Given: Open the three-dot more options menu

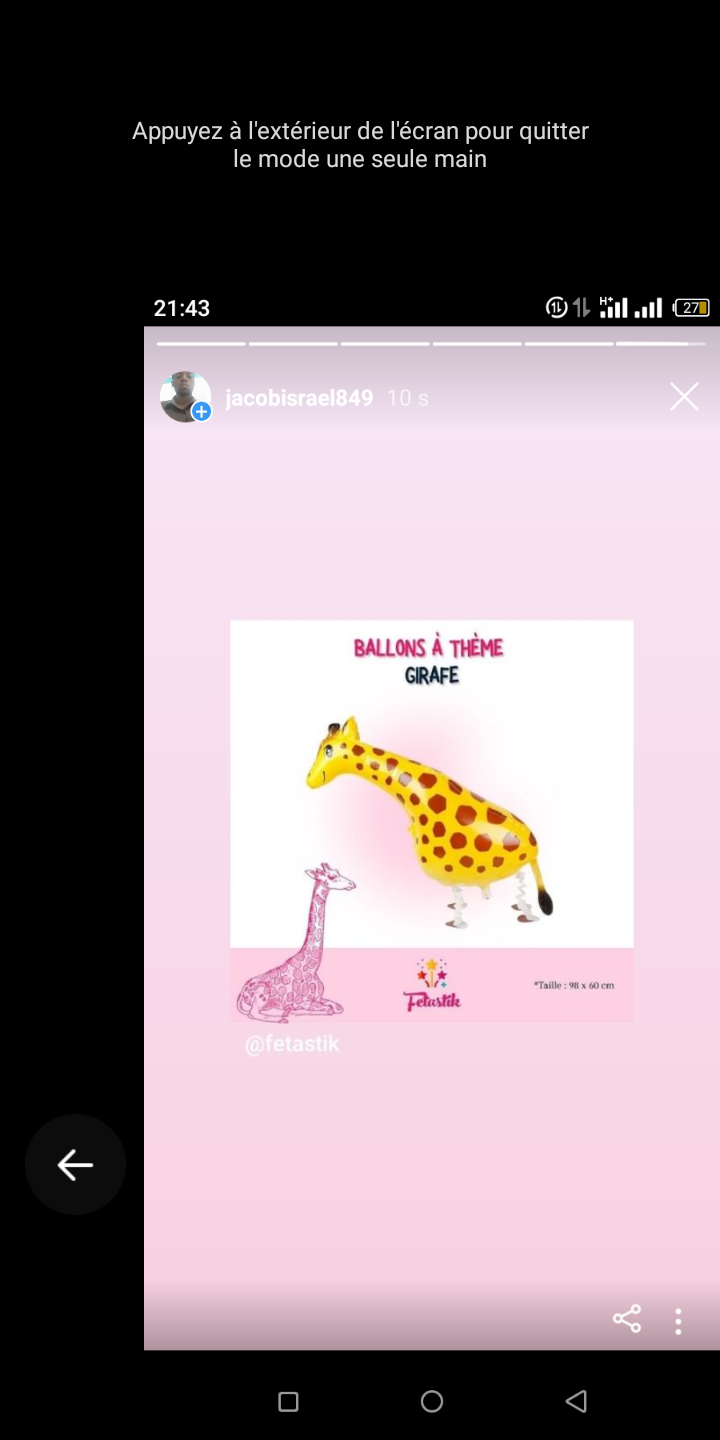Looking at the screenshot, I should 678,1321.
